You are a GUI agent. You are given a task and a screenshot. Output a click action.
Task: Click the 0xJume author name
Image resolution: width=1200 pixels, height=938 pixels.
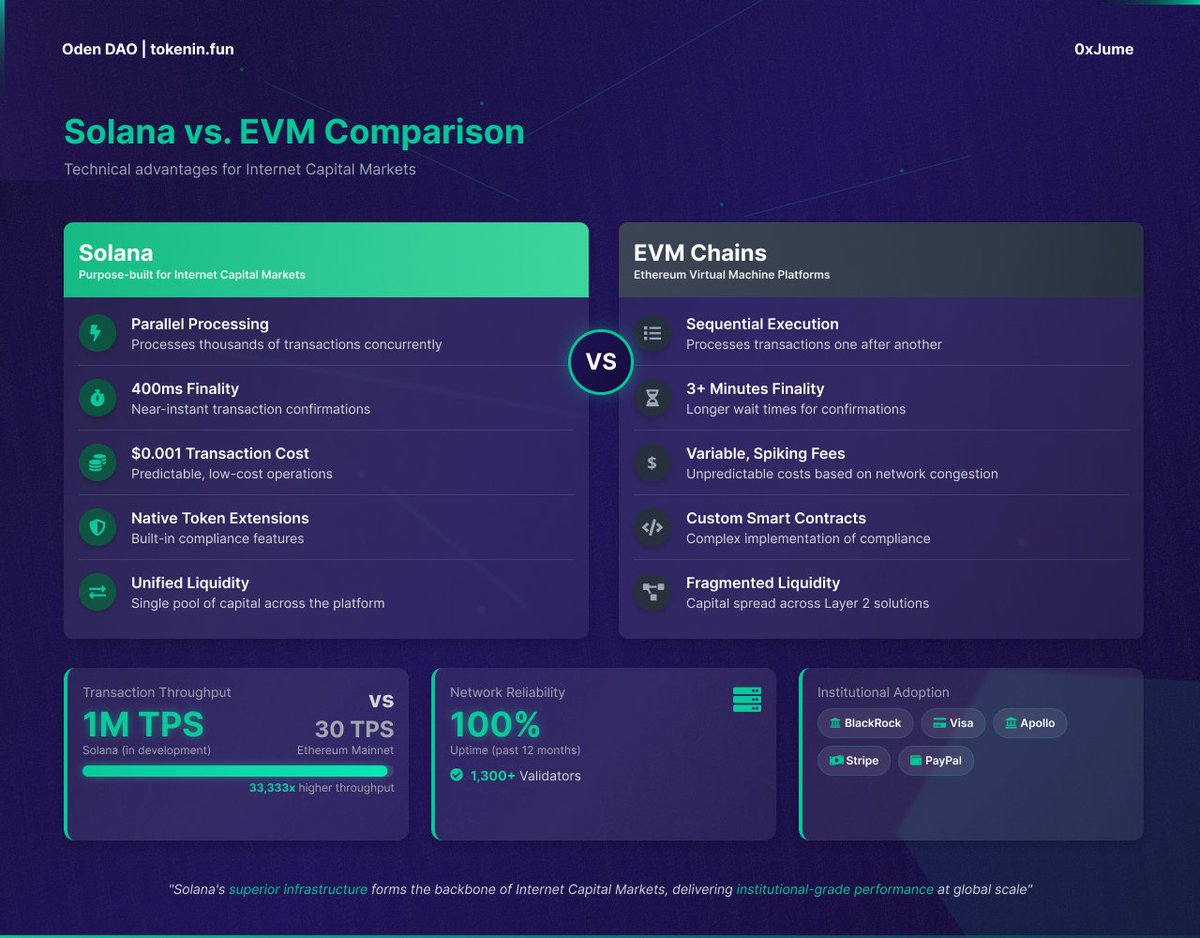(x=1104, y=49)
